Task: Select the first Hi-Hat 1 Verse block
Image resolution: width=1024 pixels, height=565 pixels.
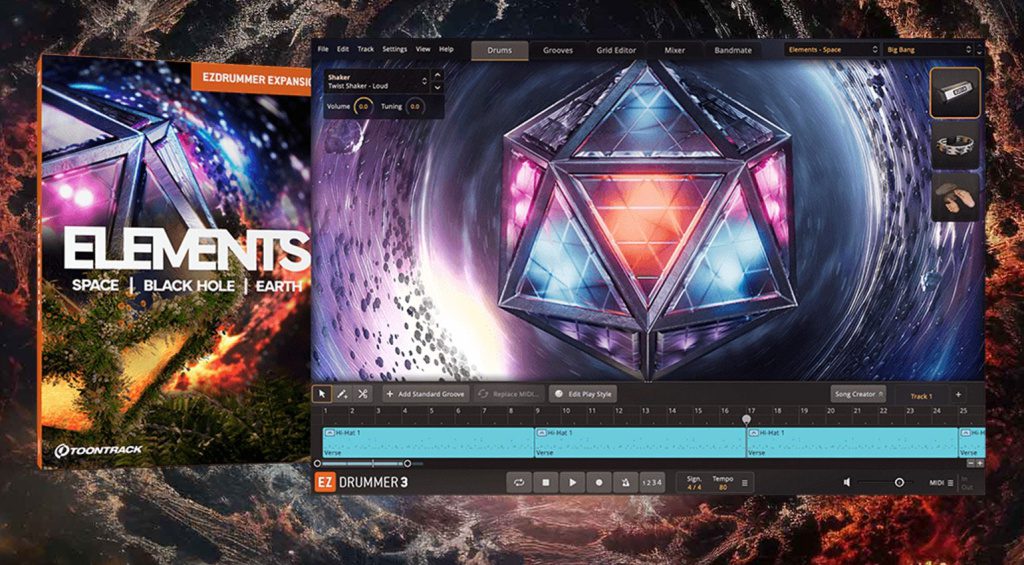Action: (428, 442)
